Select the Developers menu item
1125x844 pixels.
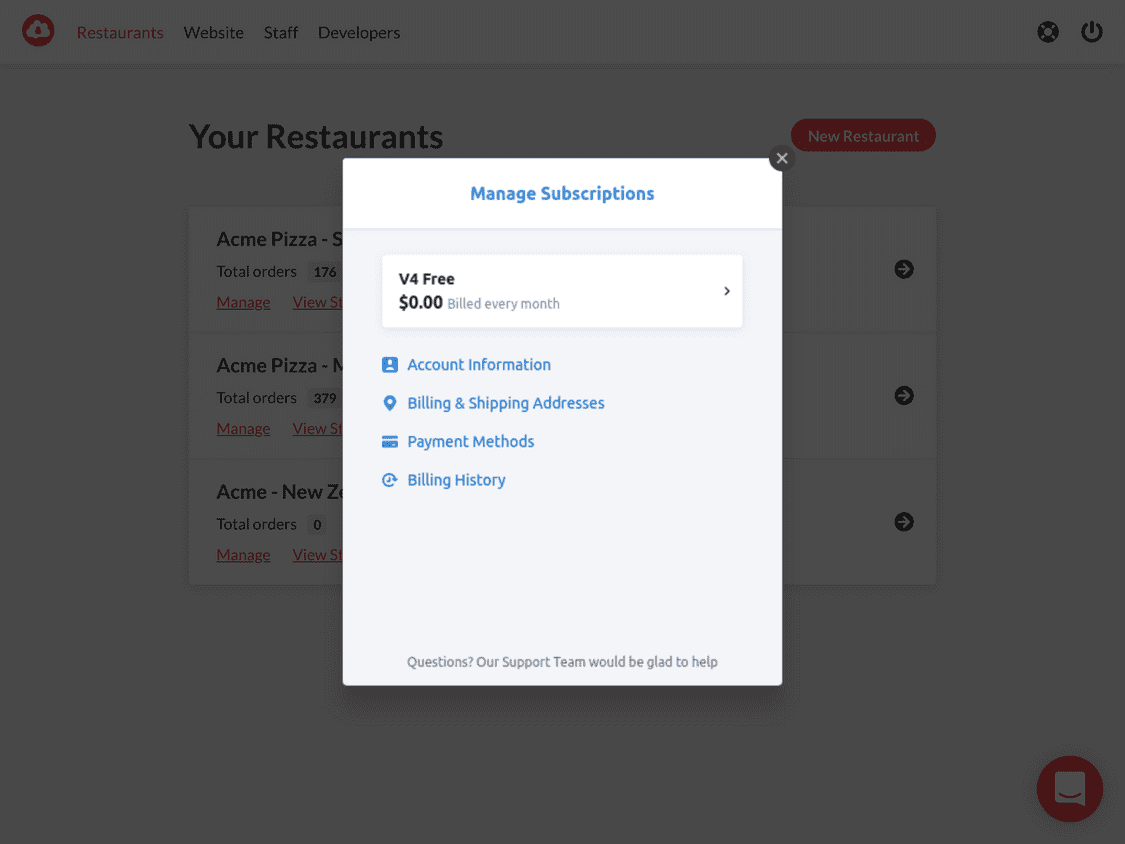click(359, 32)
